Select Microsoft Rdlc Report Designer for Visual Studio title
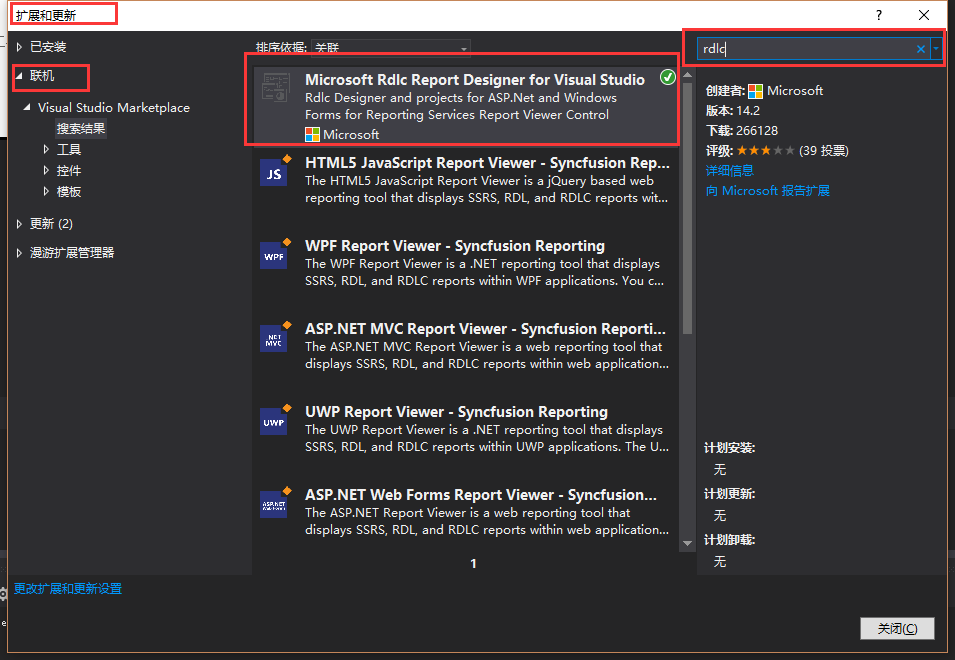 pyautogui.click(x=475, y=80)
